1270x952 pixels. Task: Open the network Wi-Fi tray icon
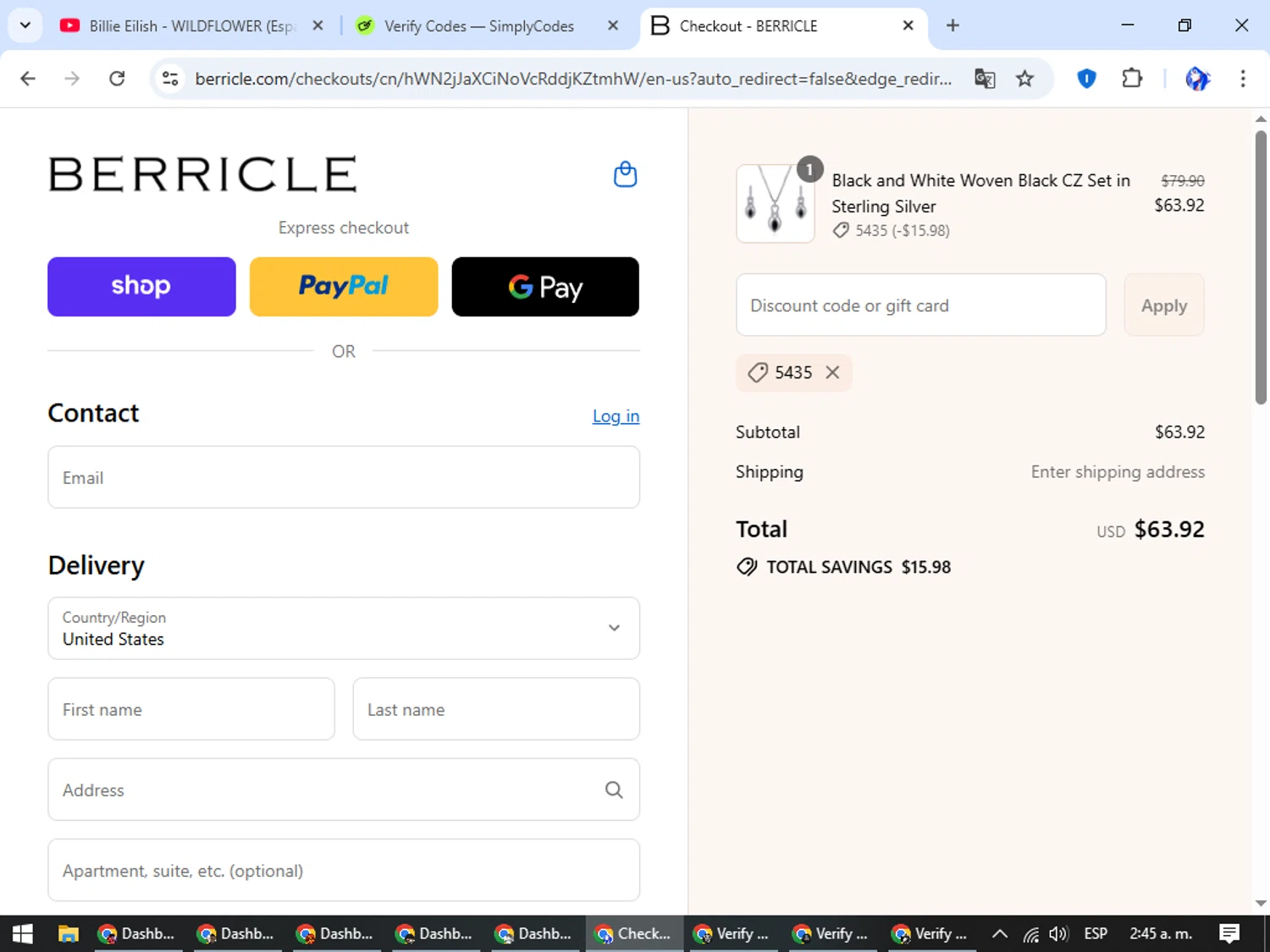pyautogui.click(x=1030, y=934)
